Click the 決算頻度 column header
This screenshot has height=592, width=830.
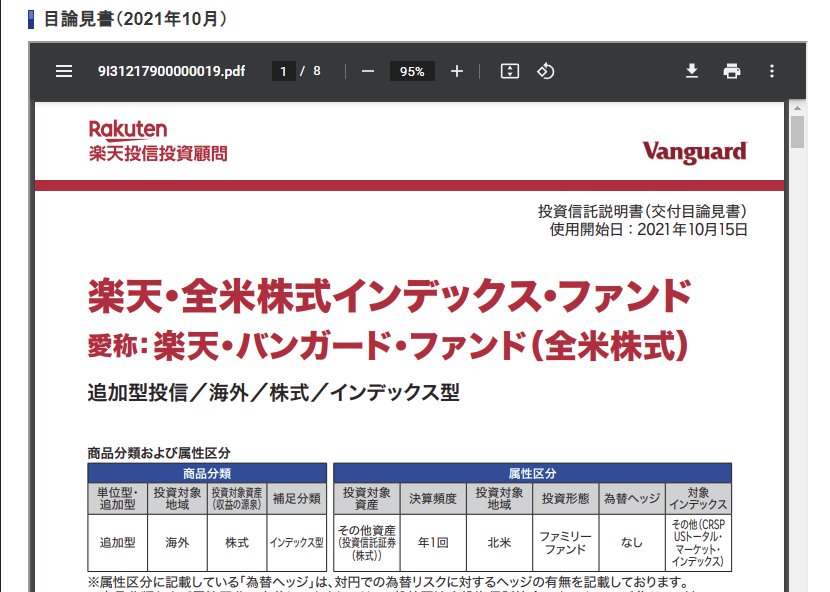pyautogui.click(x=433, y=498)
